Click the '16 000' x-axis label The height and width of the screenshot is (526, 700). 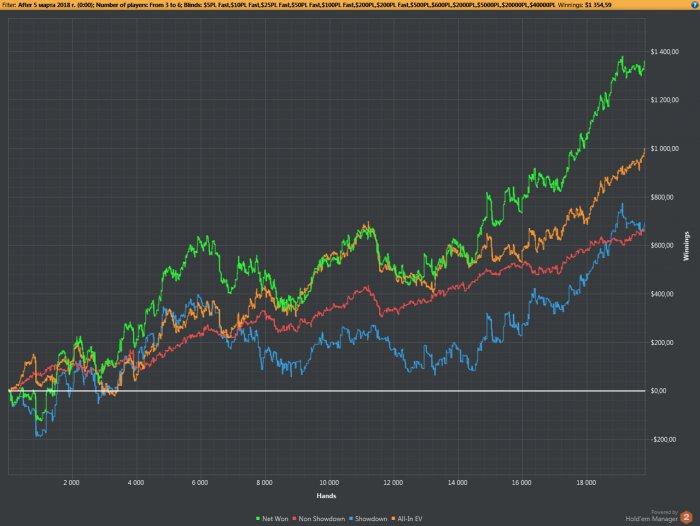coord(521,483)
